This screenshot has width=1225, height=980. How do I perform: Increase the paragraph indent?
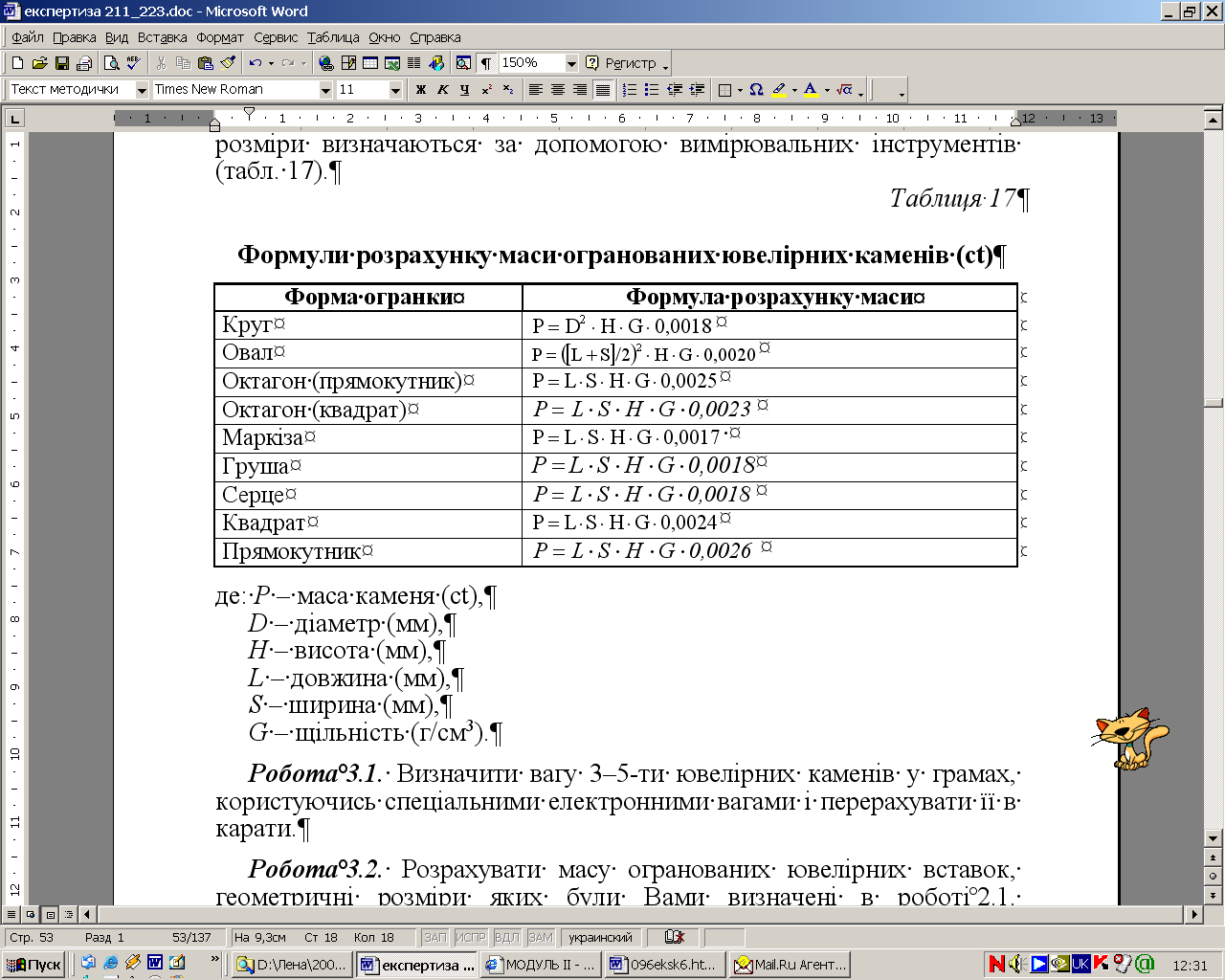click(x=698, y=89)
